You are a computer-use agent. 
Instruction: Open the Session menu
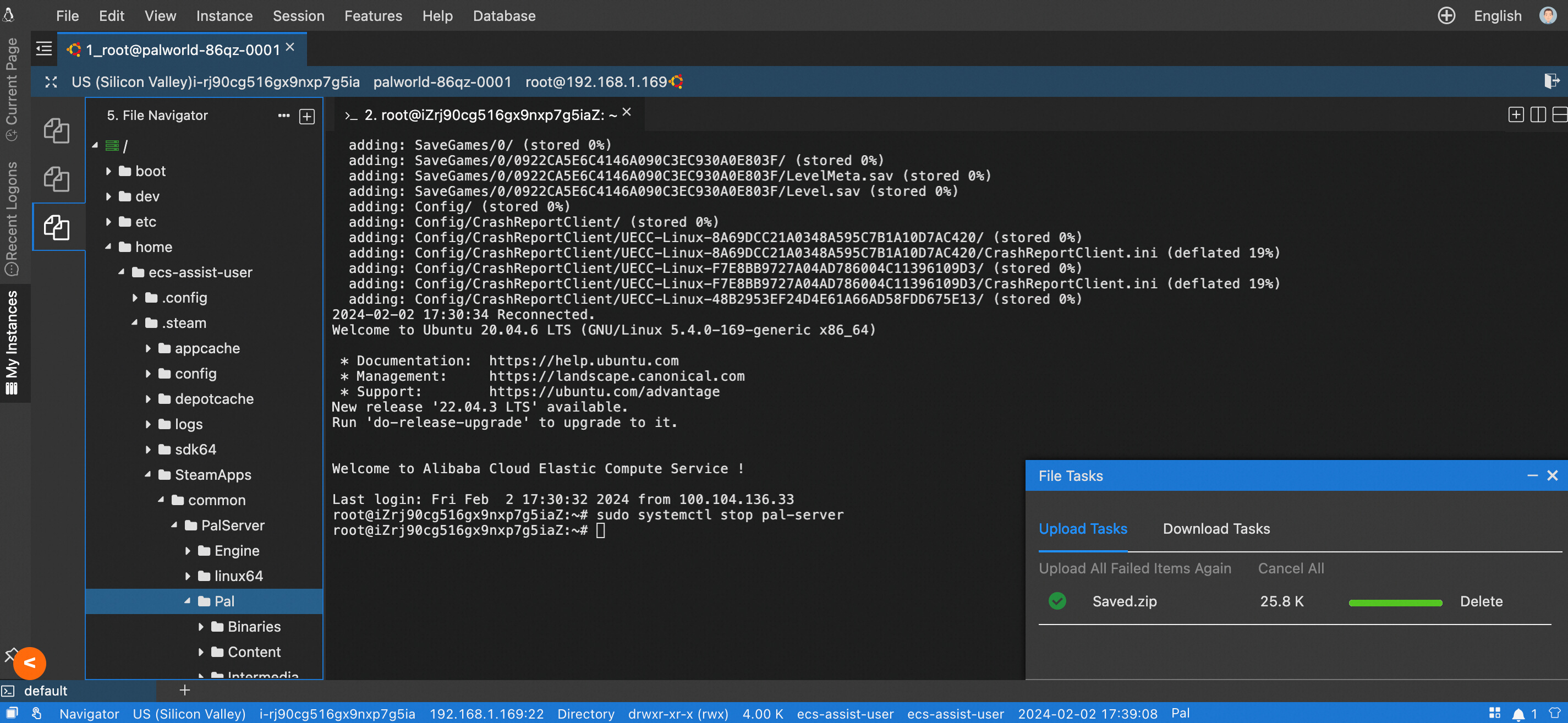coord(298,16)
